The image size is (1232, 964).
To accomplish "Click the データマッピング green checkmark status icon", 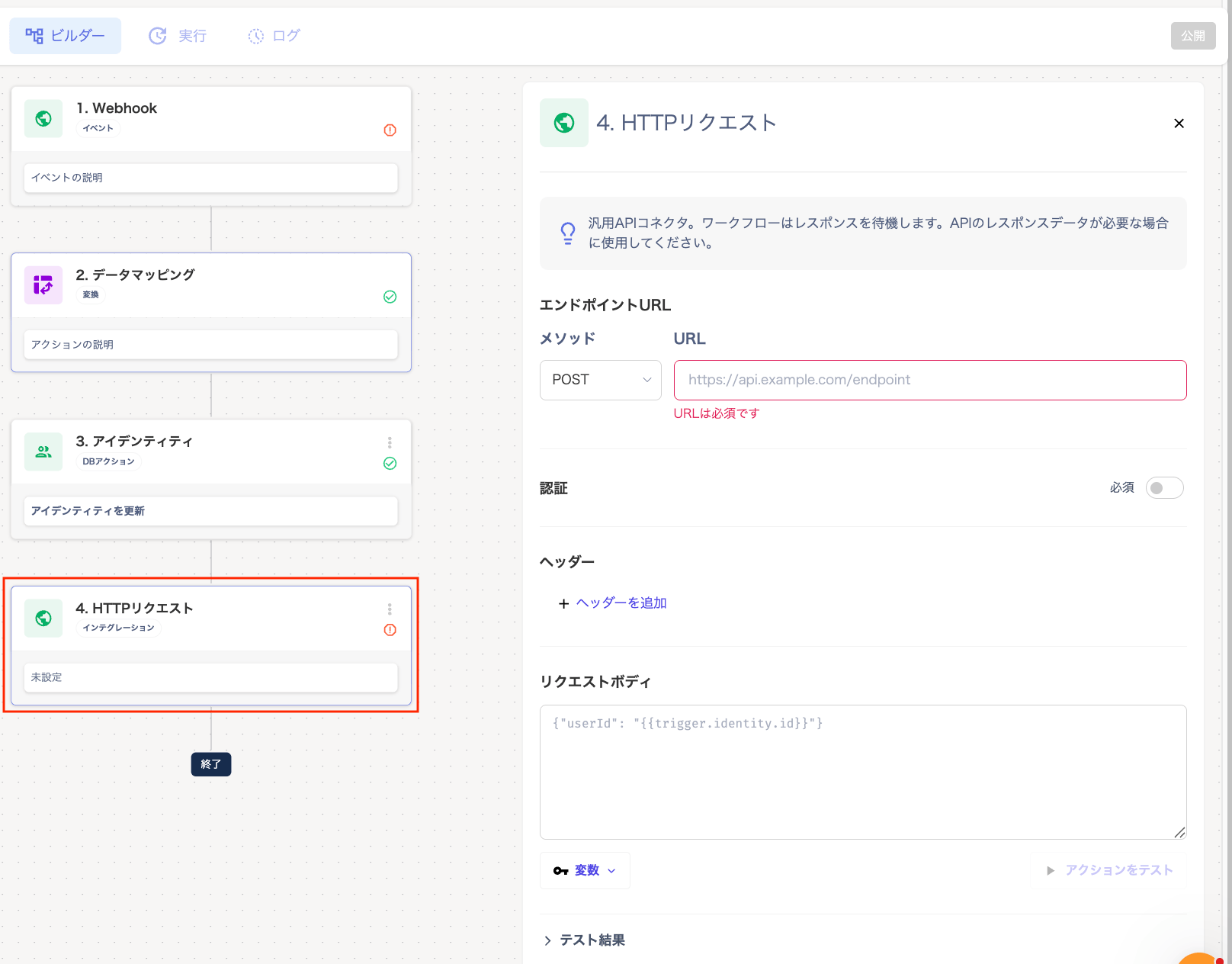I will (390, 297).
